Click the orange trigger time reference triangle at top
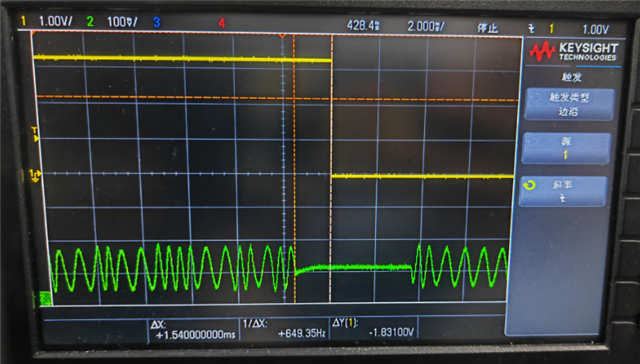Viewport: 640px width, 364px height. (281, 36)
